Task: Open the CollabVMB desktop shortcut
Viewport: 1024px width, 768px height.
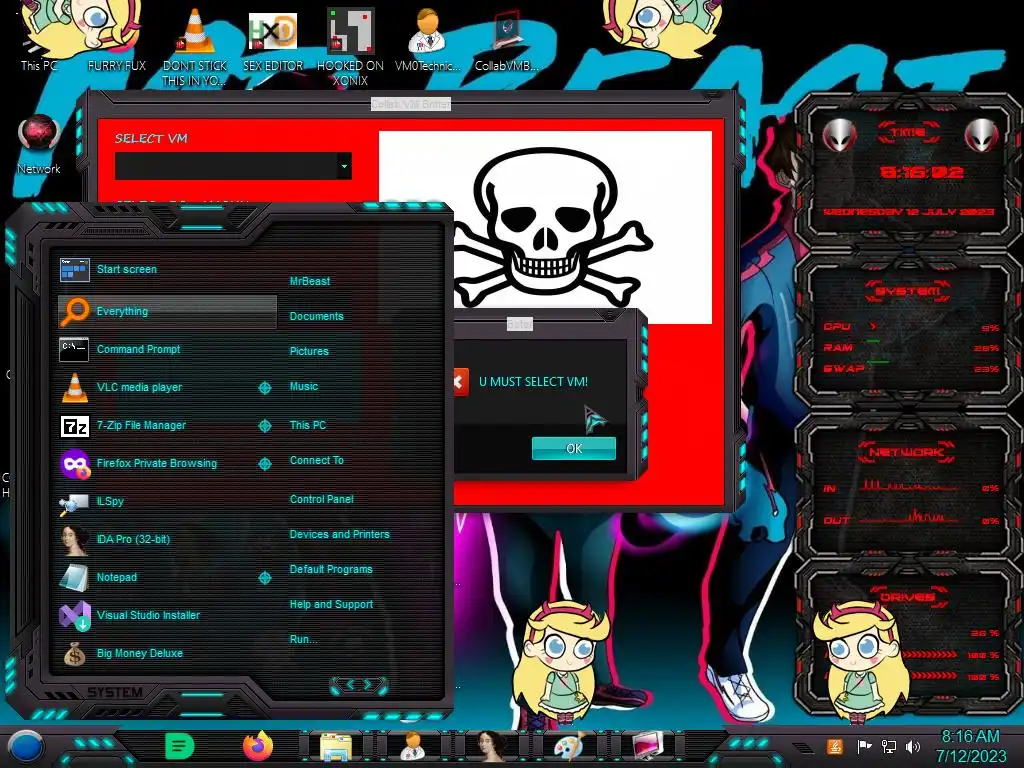Action: 506,42
